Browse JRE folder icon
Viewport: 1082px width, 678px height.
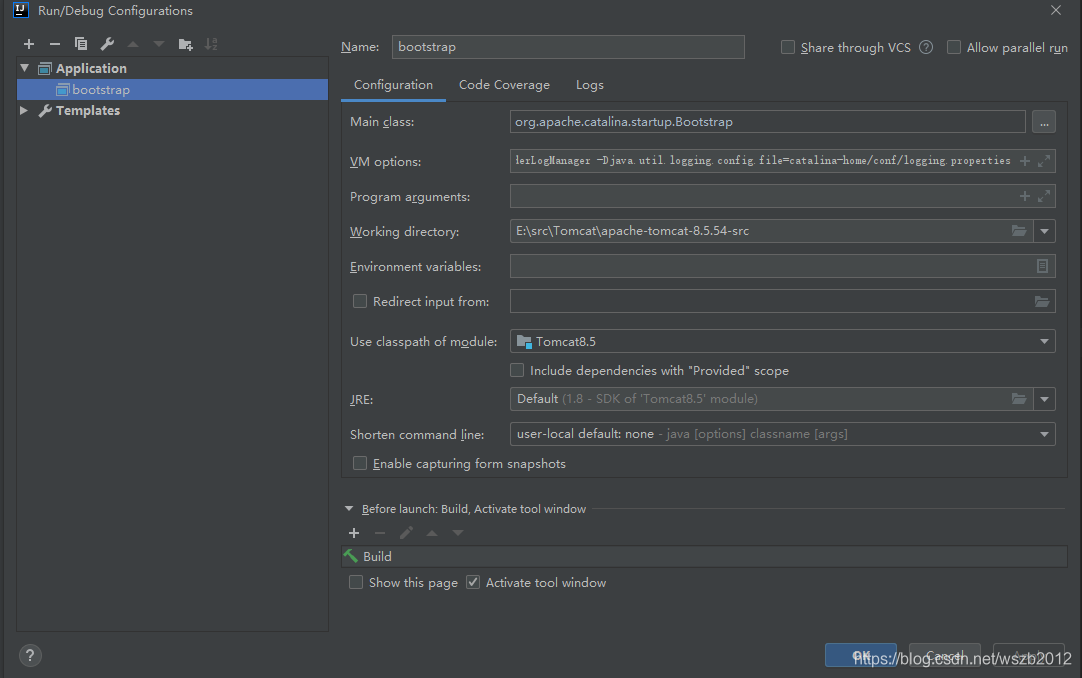(1019, 399)
